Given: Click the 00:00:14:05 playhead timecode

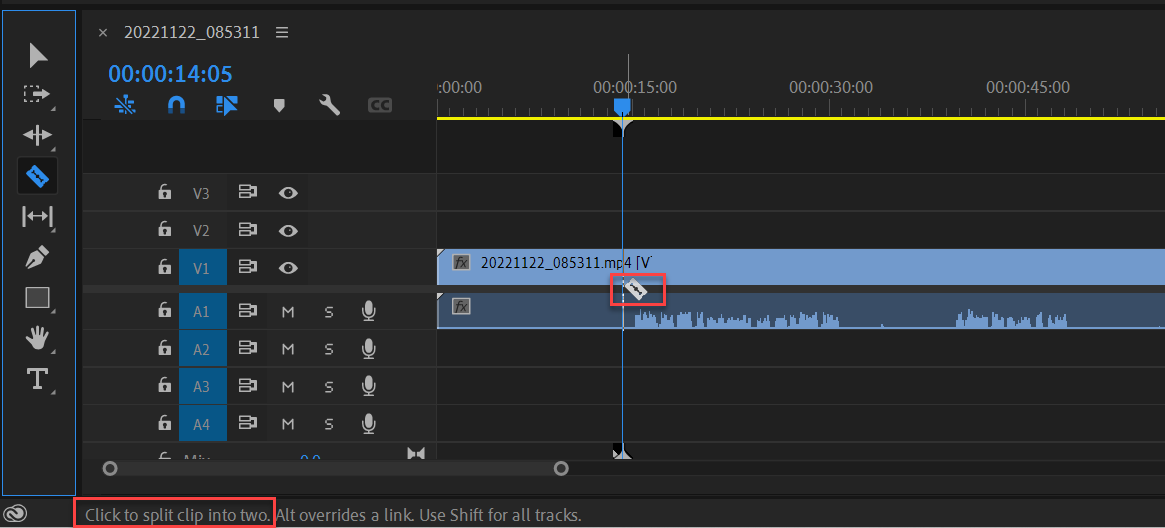Looking at the screenshot, I should [x=170, y=74].
